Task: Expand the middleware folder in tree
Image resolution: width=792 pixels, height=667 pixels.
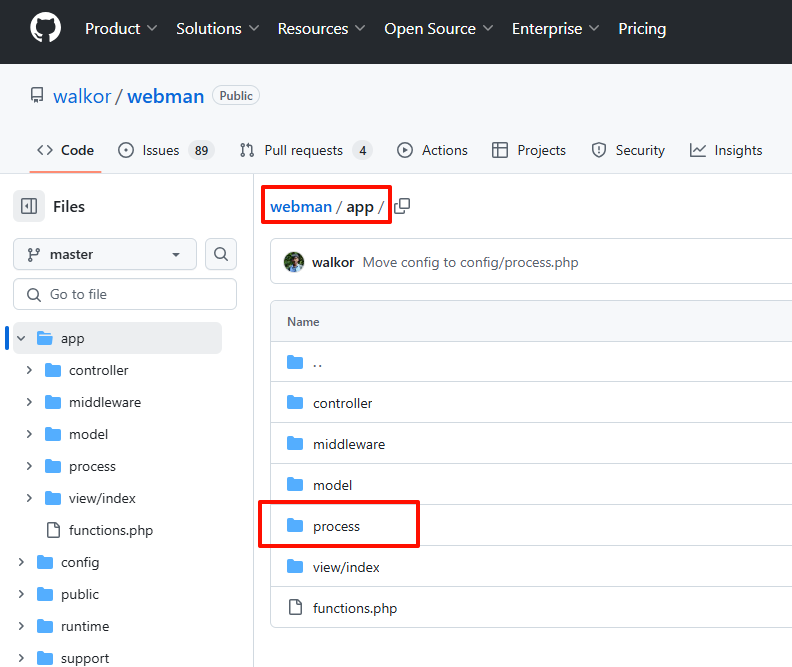Action: point(29,402)
